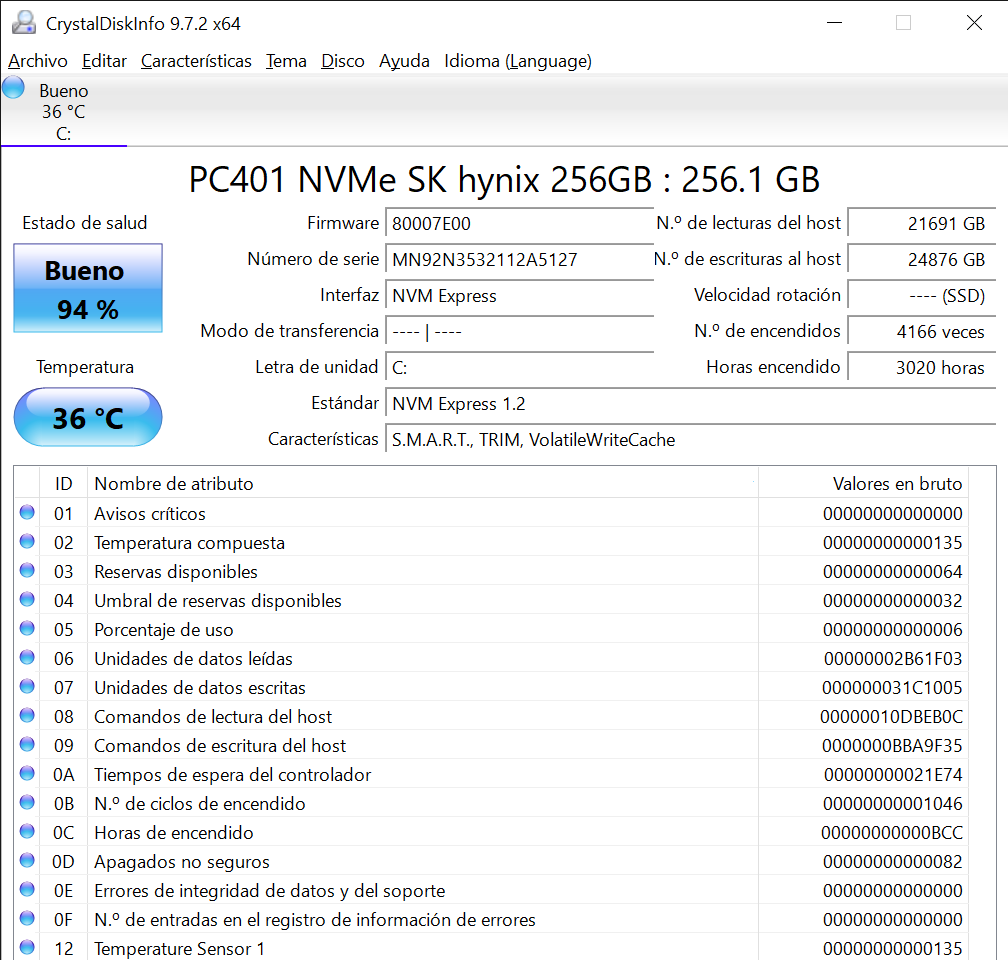Viewport: 1008px width, 960px height.
Task: Click the Firmware value field
Action: [x=519, y=224]
